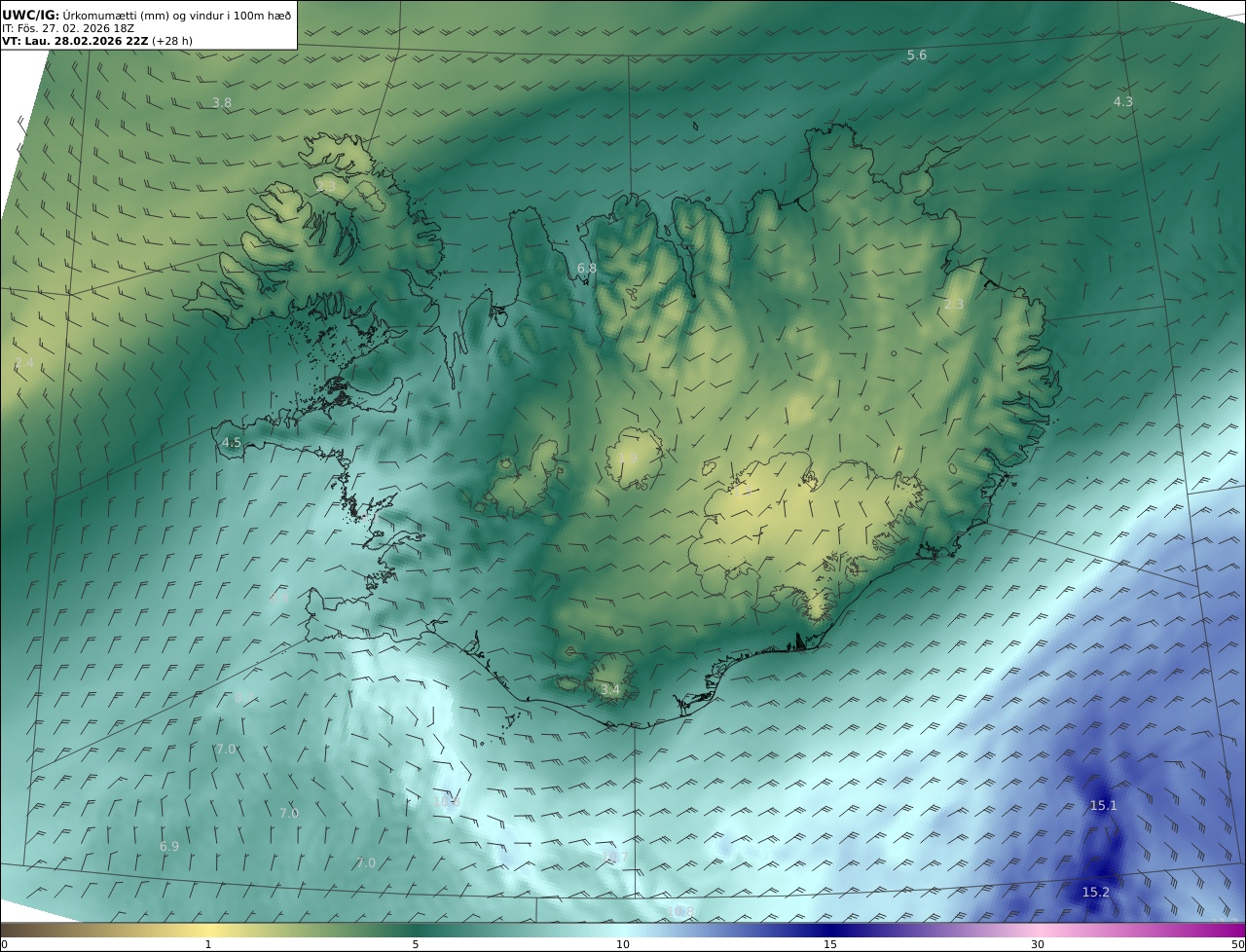This screenshot has width=1246, height=952.
Task: Click the 4.3 value label on the map
Action: click(x=1123, y=101)
